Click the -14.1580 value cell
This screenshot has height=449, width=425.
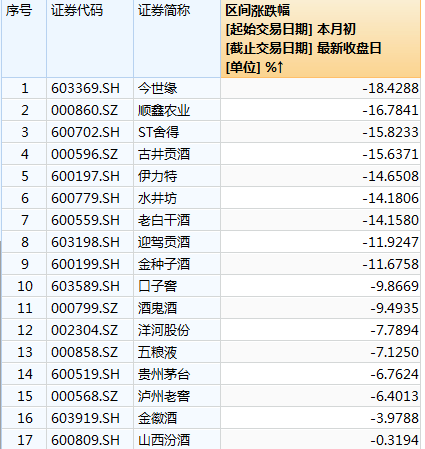(320, 220)
